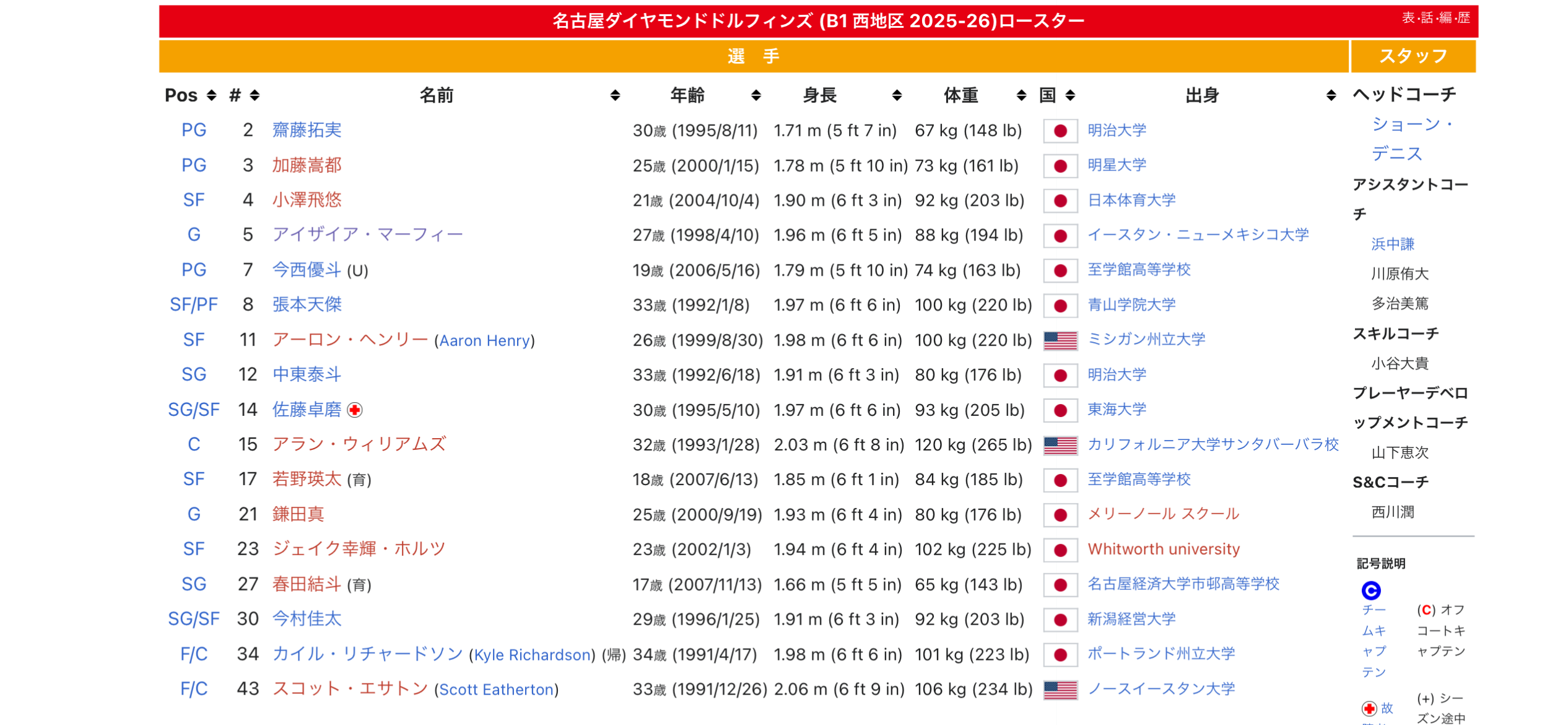Image resolution: width=1568 pixels, height=725 pixels.
Task: Click the blue team captain C icon
Action: pyautogui.click(x=1371, y=590)
